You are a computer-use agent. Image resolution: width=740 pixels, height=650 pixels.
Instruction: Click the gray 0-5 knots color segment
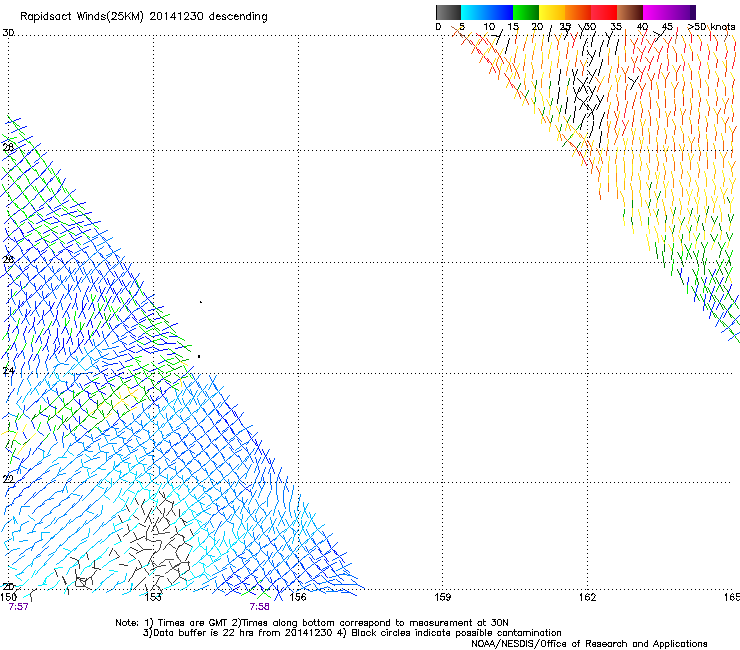448,12
